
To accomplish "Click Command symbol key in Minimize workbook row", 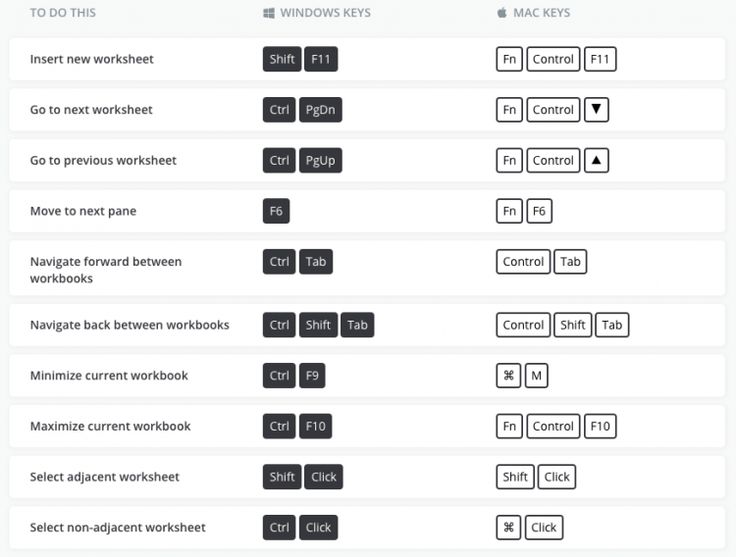I will [x=508, y=375].
